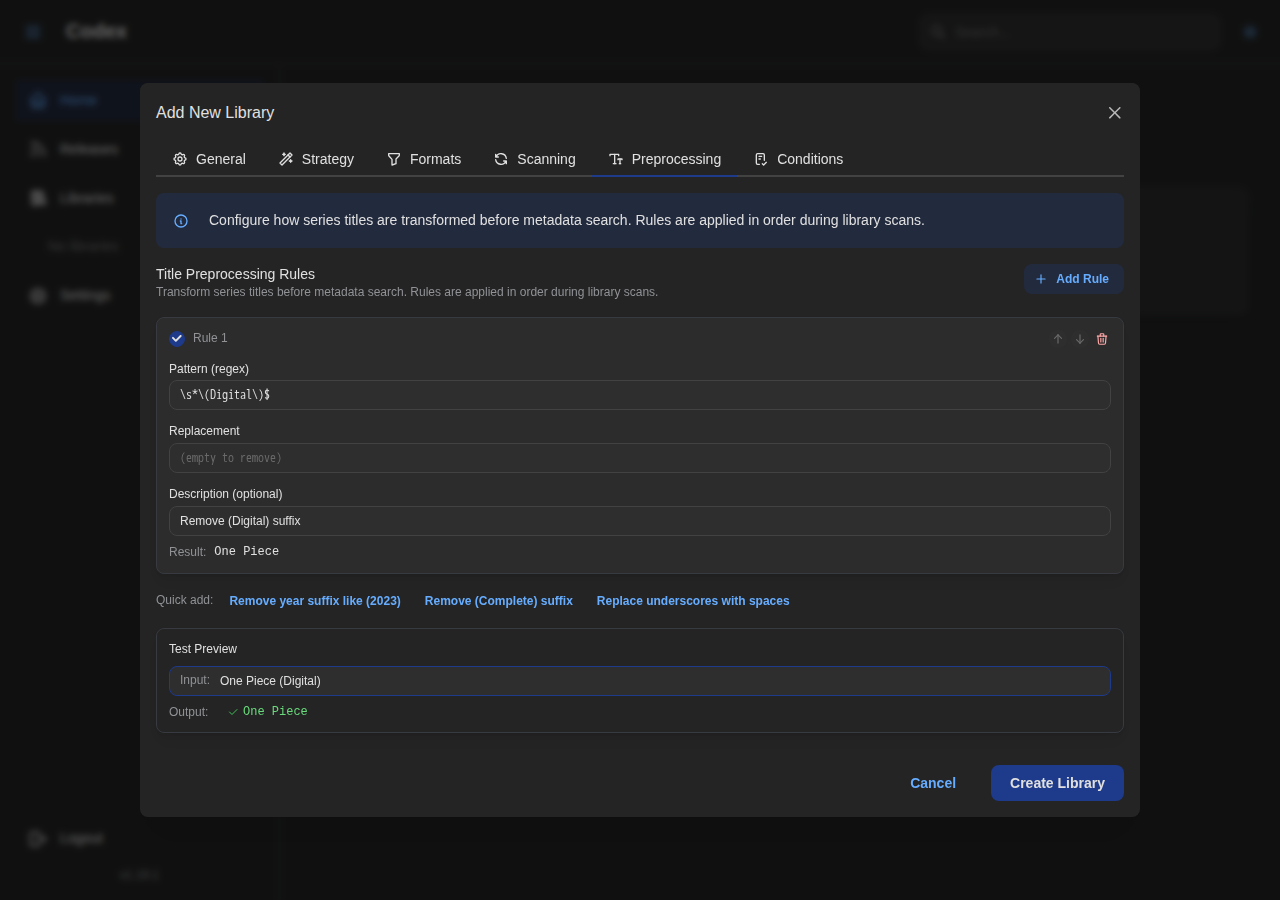Screen dimensions: 1280x900
Task: Select the Preprocessing tab
Action: click(x=664, y=159)
